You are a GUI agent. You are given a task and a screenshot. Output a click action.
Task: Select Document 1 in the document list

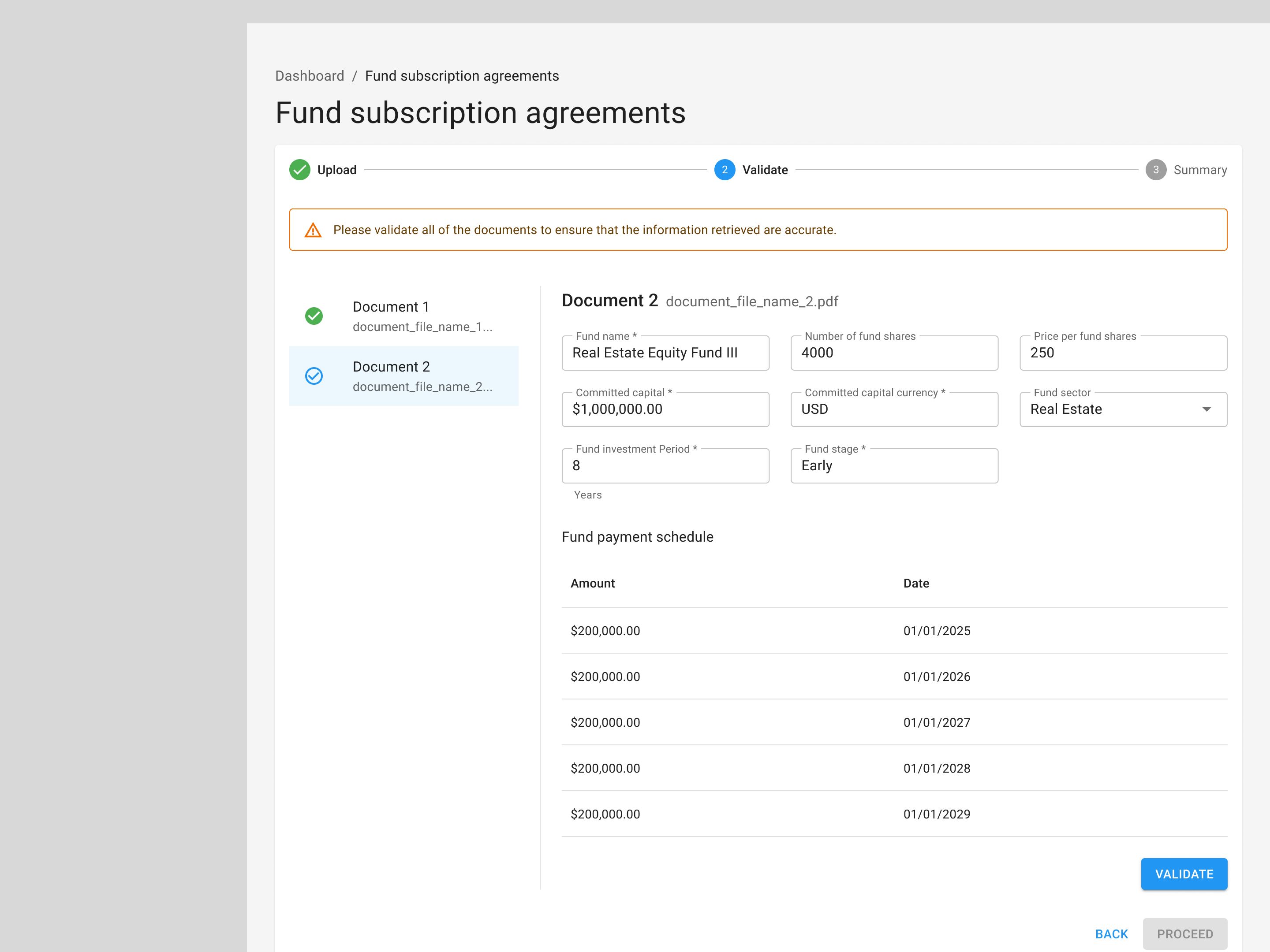[403, 316]
